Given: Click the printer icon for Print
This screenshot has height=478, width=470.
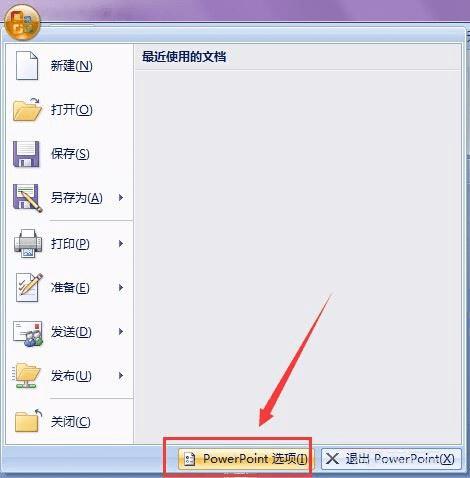Looking at the screenshot, I should coord(28,244).
